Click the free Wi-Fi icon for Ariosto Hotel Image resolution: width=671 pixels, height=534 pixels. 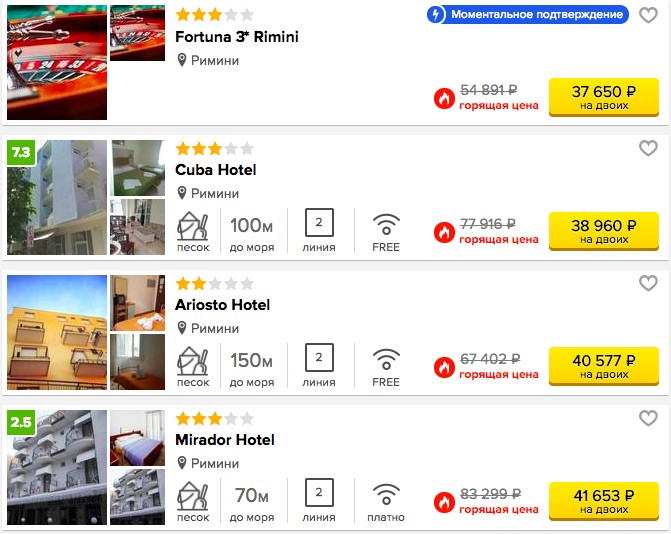386,359
